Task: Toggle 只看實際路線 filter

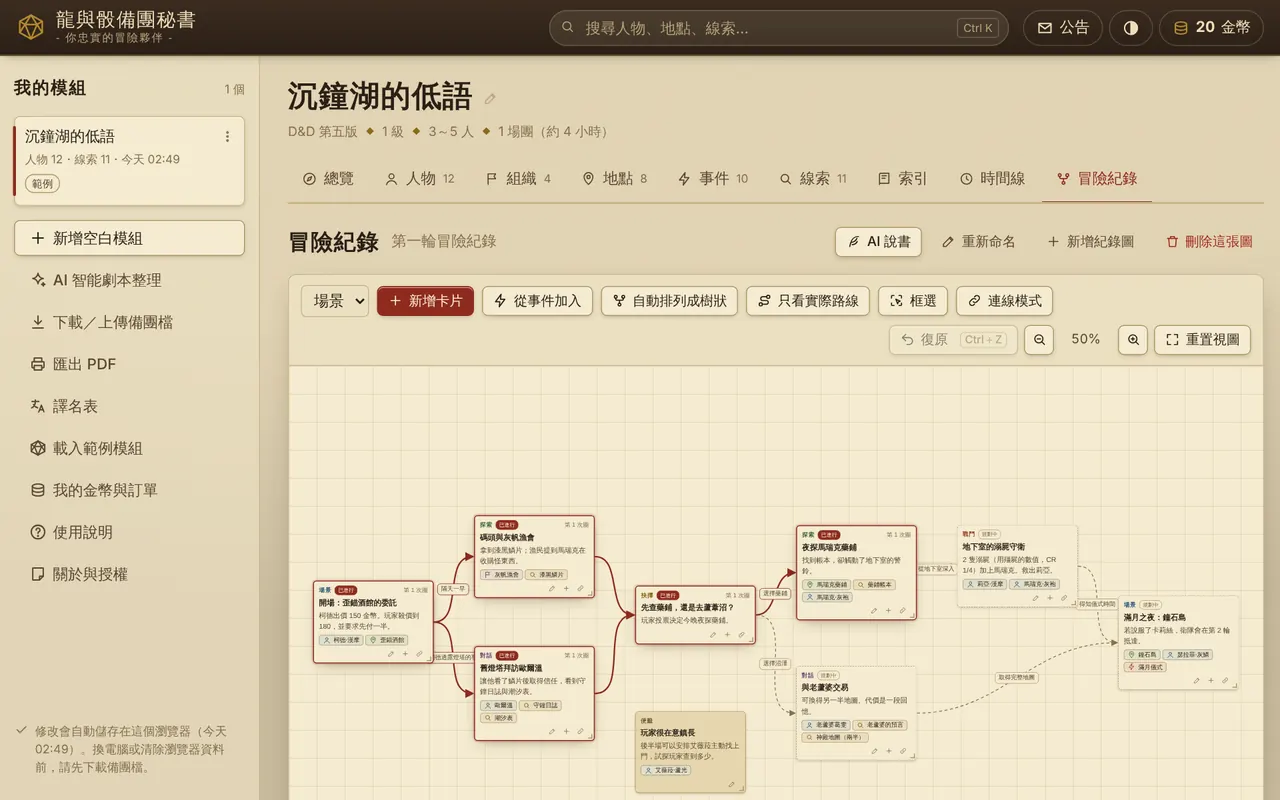Action: click(x=809, y=301)
